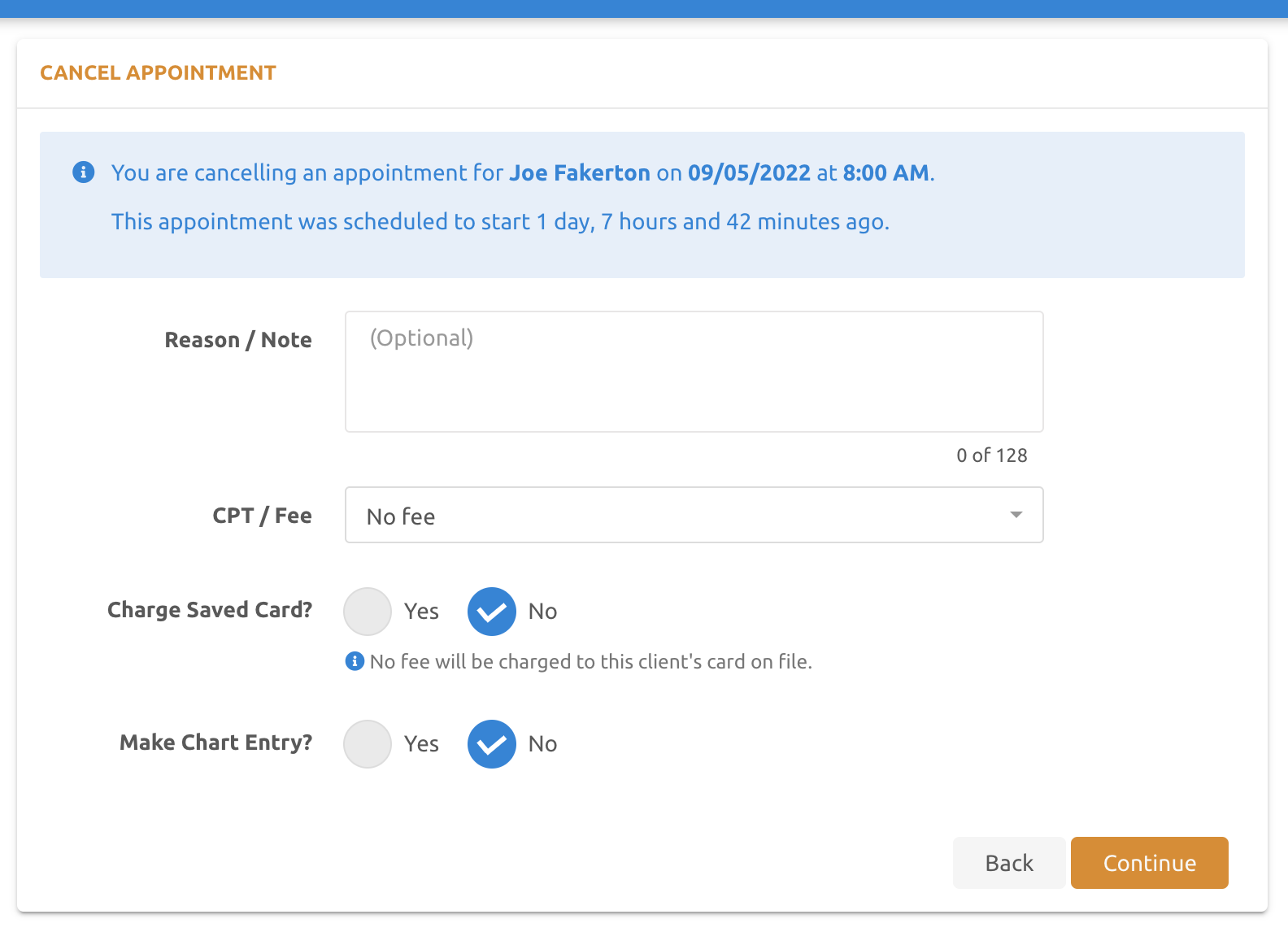Select Yes for Charge Saved Card
1288x932 pixels.
pyautogui.click(x=367, y=611)
